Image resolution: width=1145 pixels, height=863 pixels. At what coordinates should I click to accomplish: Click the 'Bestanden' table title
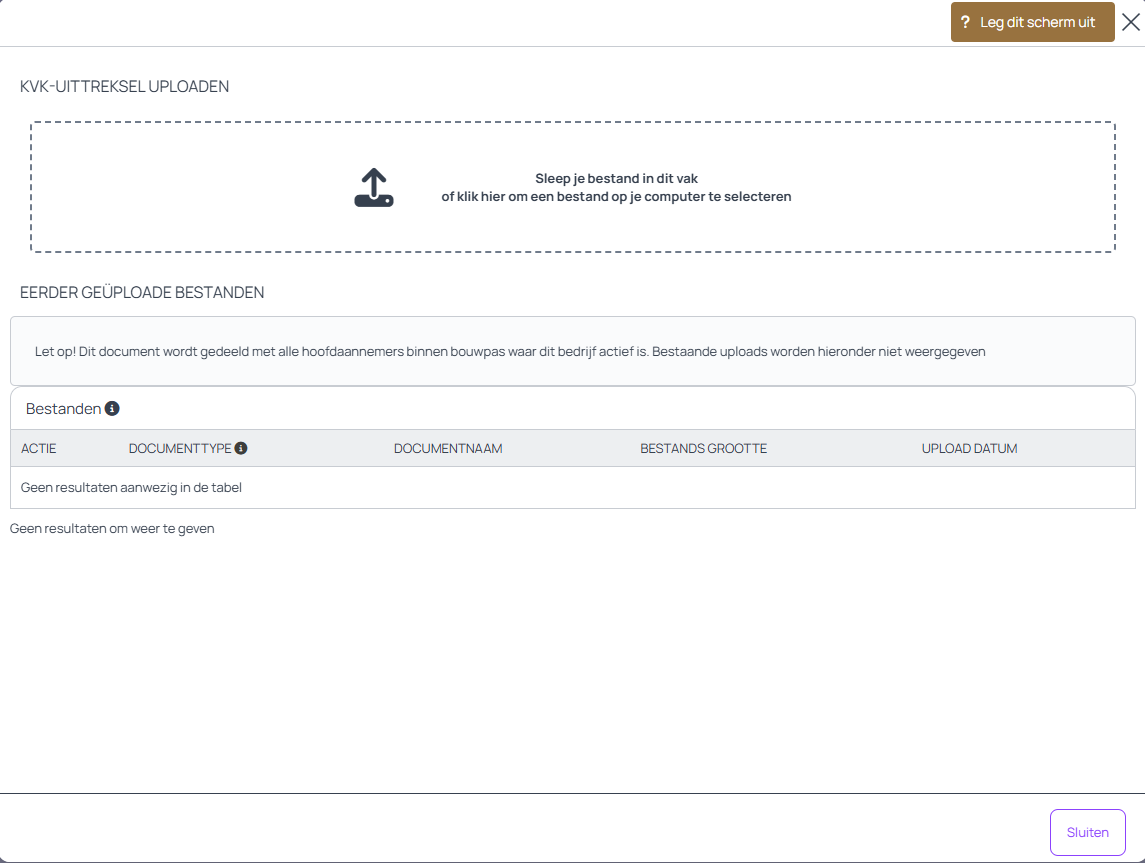point(63,409)
